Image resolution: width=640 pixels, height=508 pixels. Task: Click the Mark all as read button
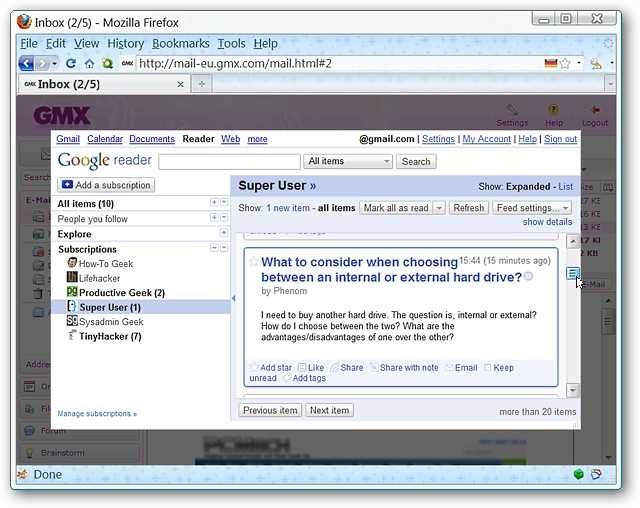click(x=396, y=208)
